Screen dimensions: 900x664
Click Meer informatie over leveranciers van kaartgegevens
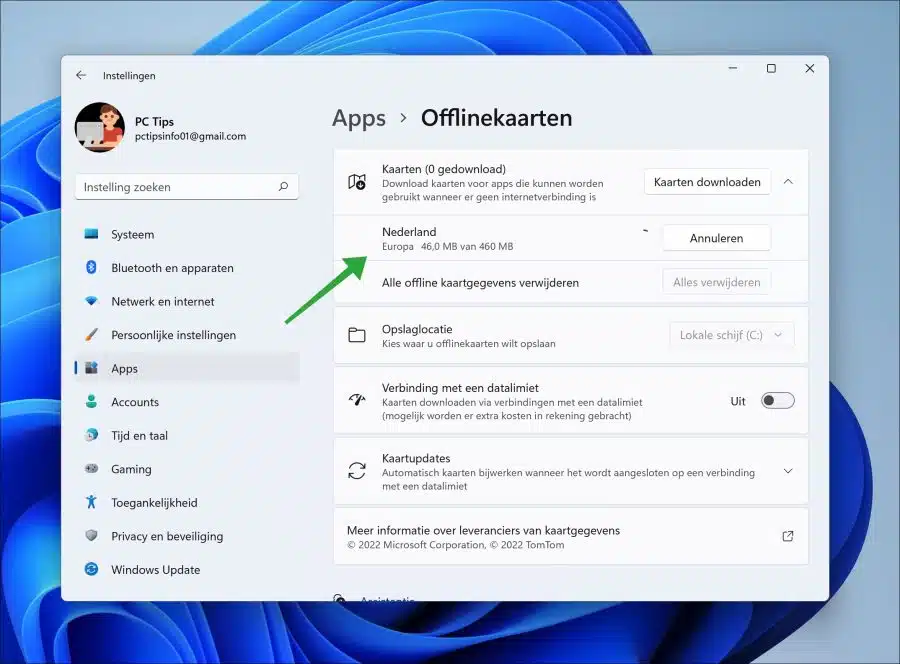tap(483, 530)
